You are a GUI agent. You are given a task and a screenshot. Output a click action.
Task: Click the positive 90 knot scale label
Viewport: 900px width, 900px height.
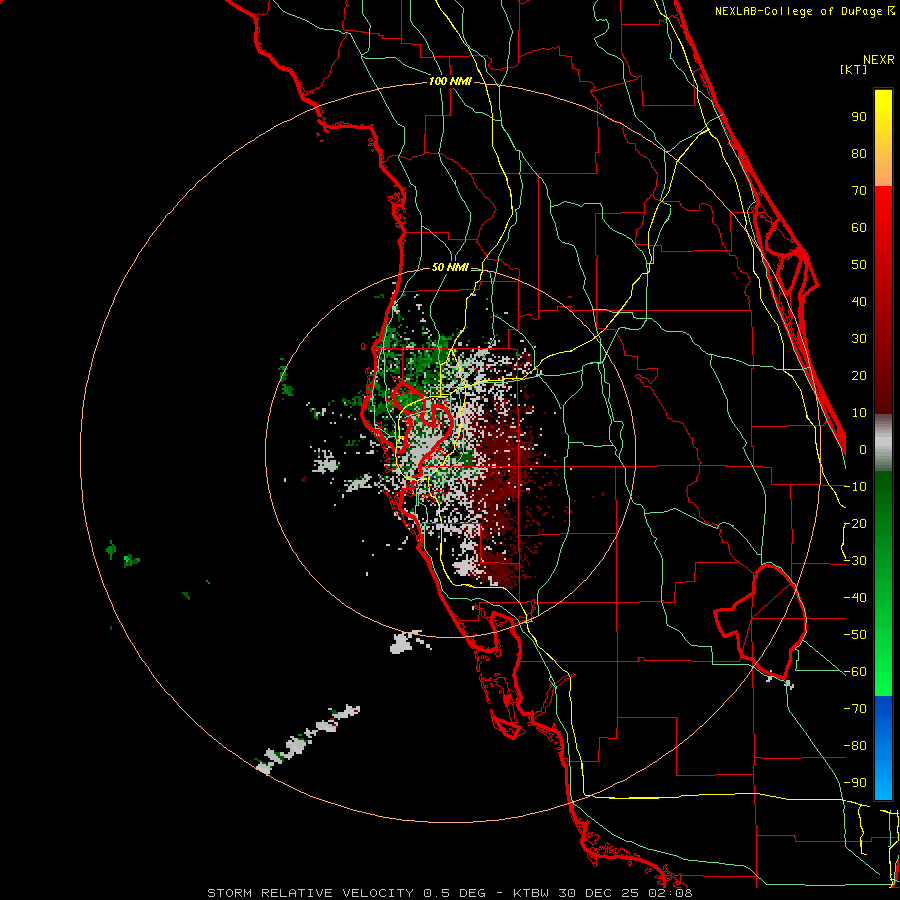coord(859,117)
